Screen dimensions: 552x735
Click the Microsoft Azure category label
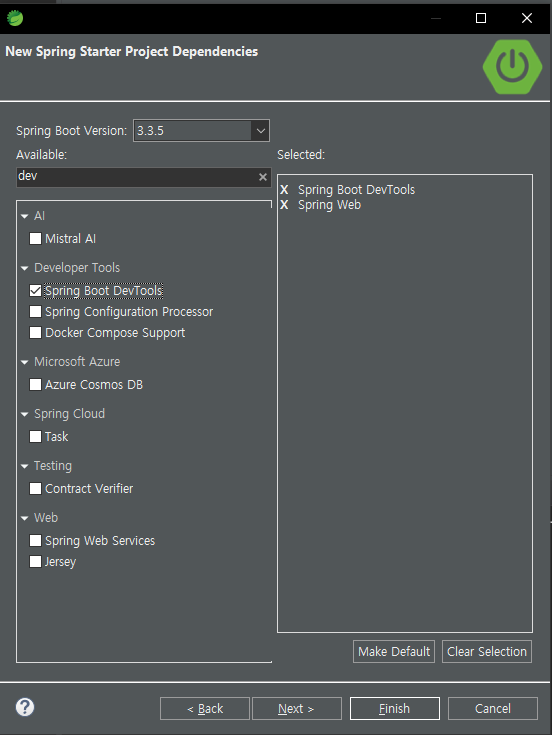(77, 362)
